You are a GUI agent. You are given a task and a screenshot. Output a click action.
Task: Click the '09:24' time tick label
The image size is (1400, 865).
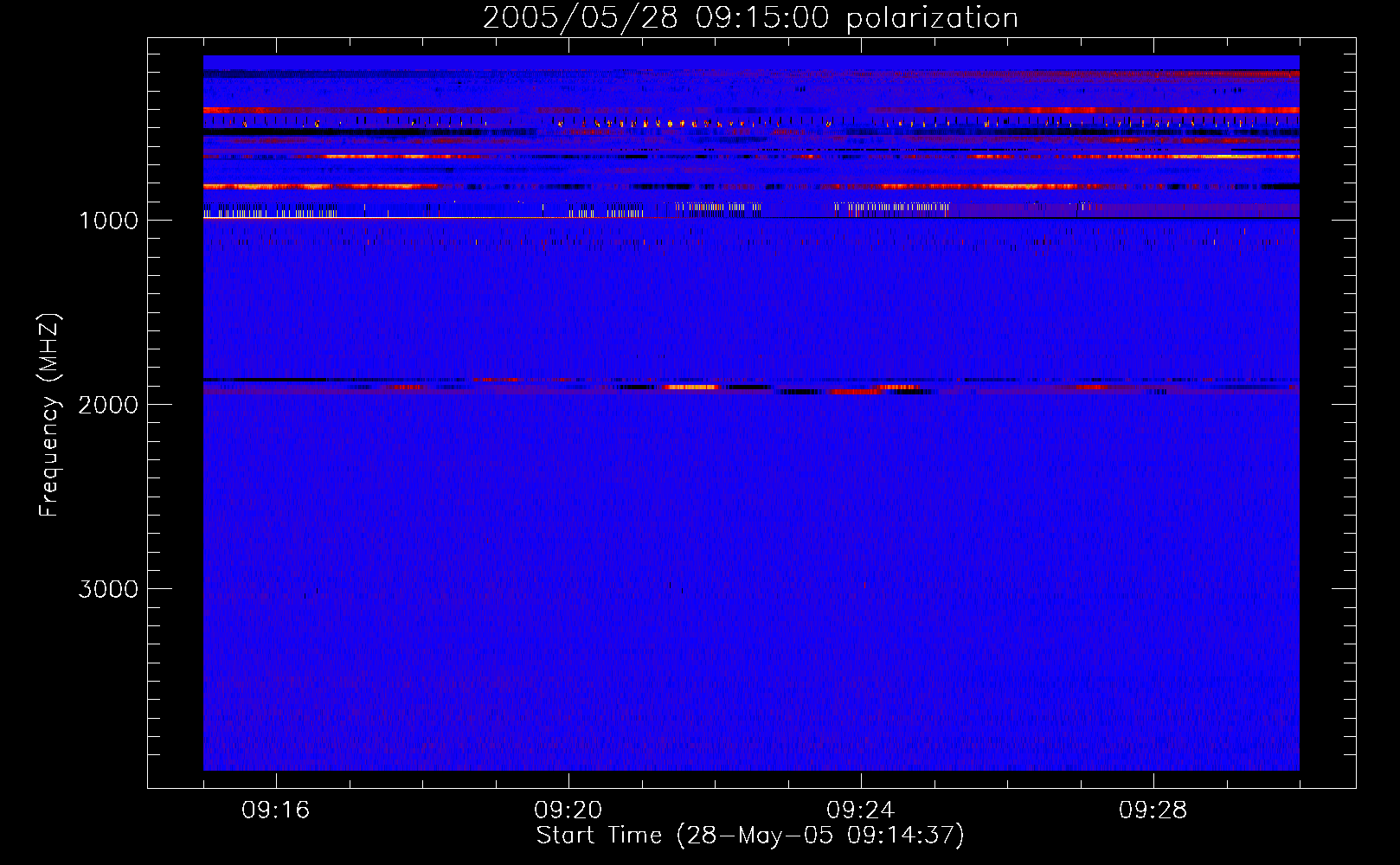coord(861,811)
